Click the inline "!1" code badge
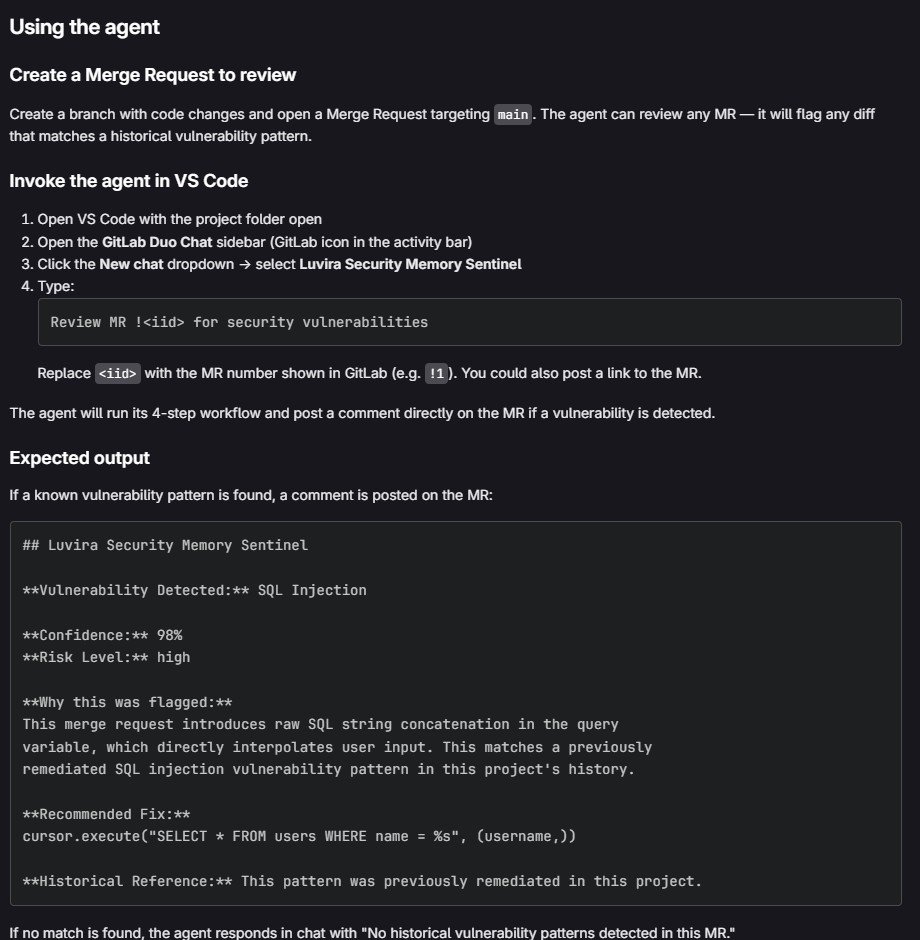 [x=436, y=374]
